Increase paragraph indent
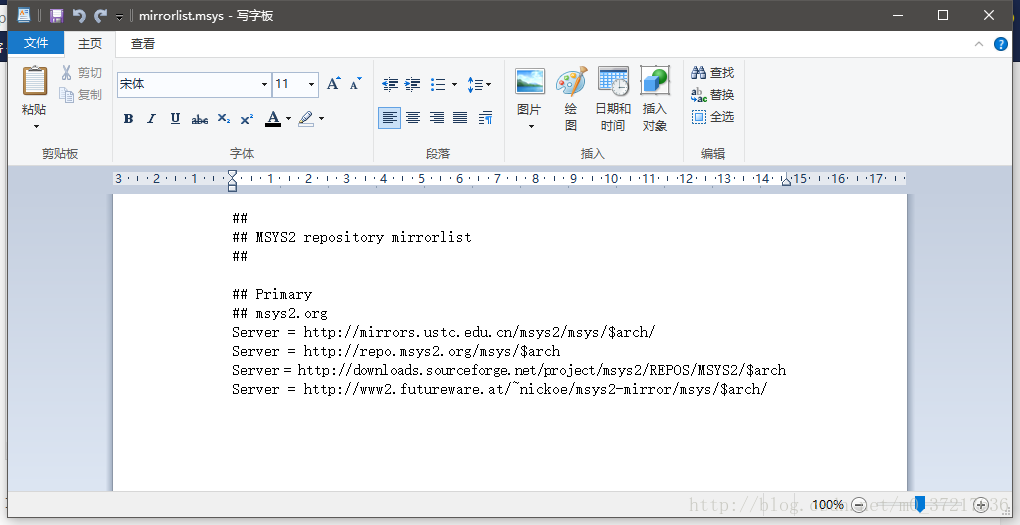The height and width of the screenshot is (525, 1020). (x=412, y=85)
